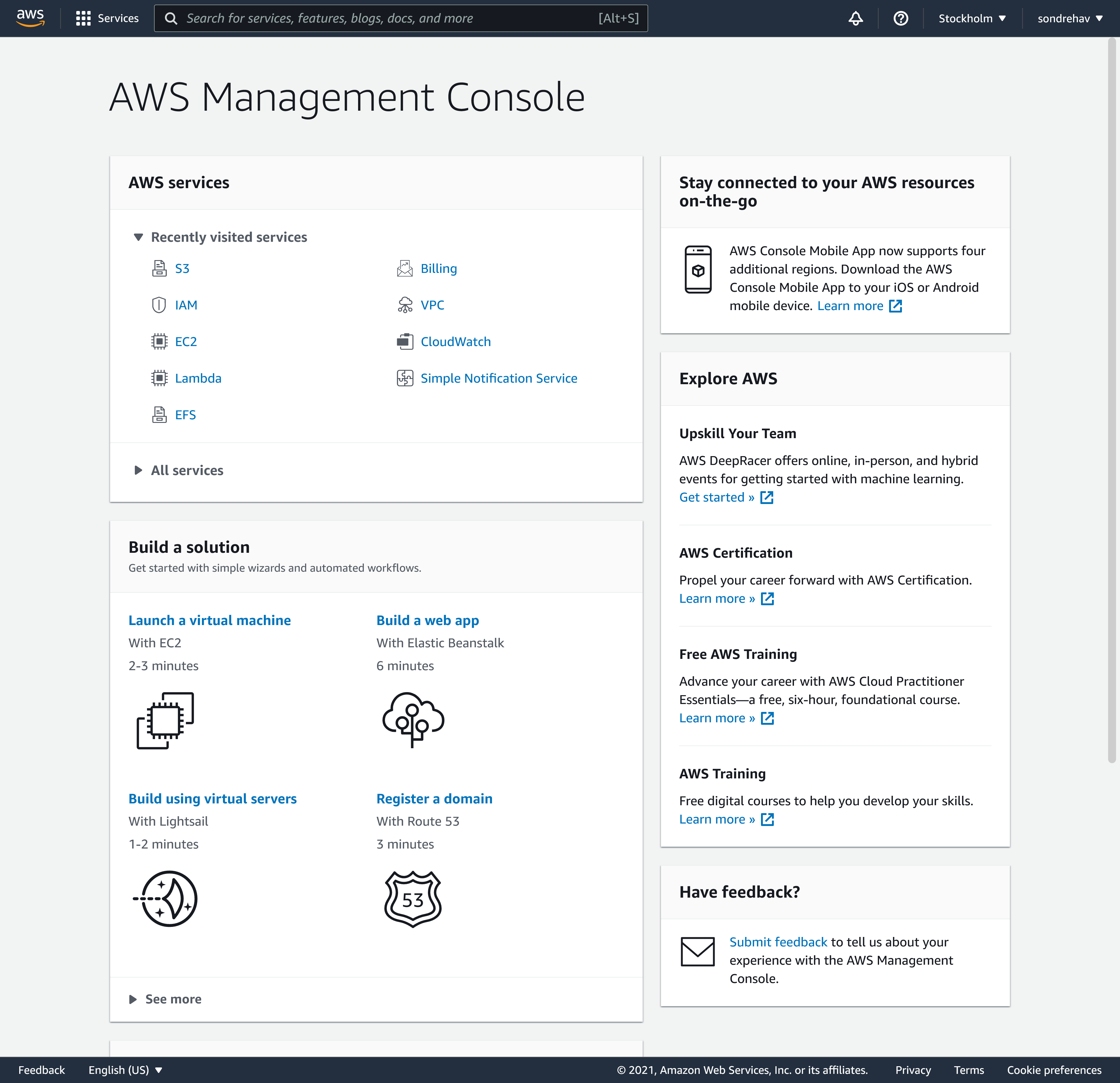Click the AWS logo home icon
The height and width of the screenshot is (1083, 1120).
tap(30, 18)
